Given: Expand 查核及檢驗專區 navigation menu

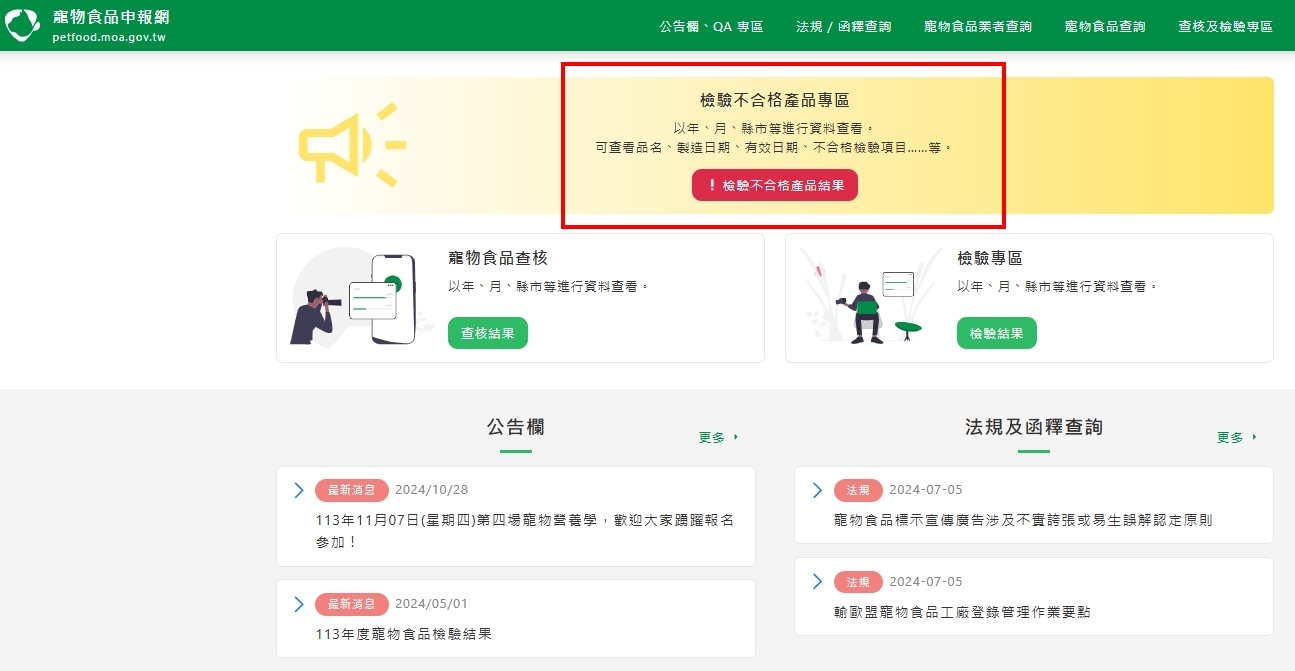Looking at the screenshot, I should tap(1225, 27).
